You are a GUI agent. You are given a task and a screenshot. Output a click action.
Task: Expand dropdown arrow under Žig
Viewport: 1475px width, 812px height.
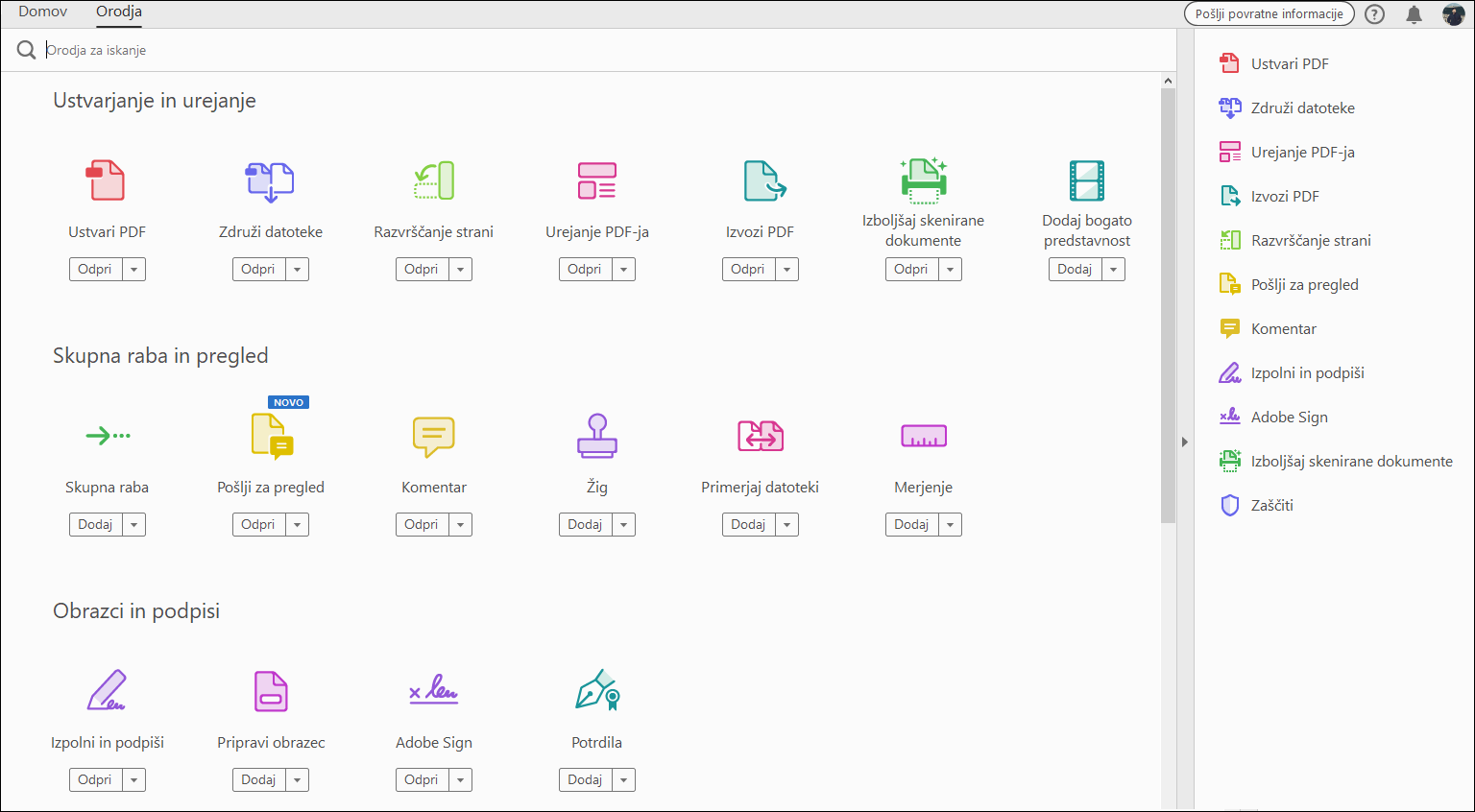(624, 525)
